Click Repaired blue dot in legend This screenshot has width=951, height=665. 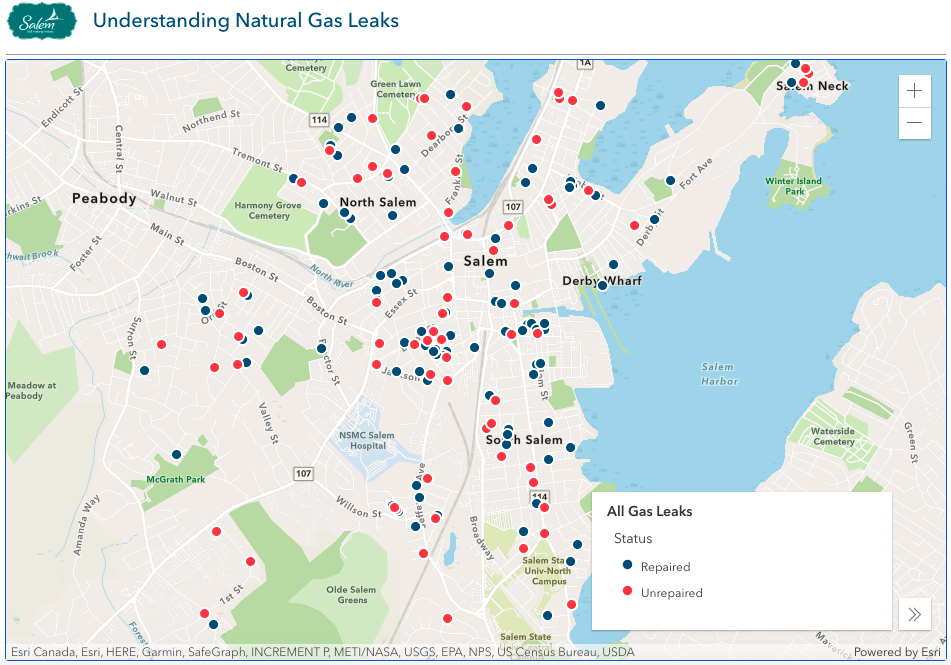[x=628, y=565]
